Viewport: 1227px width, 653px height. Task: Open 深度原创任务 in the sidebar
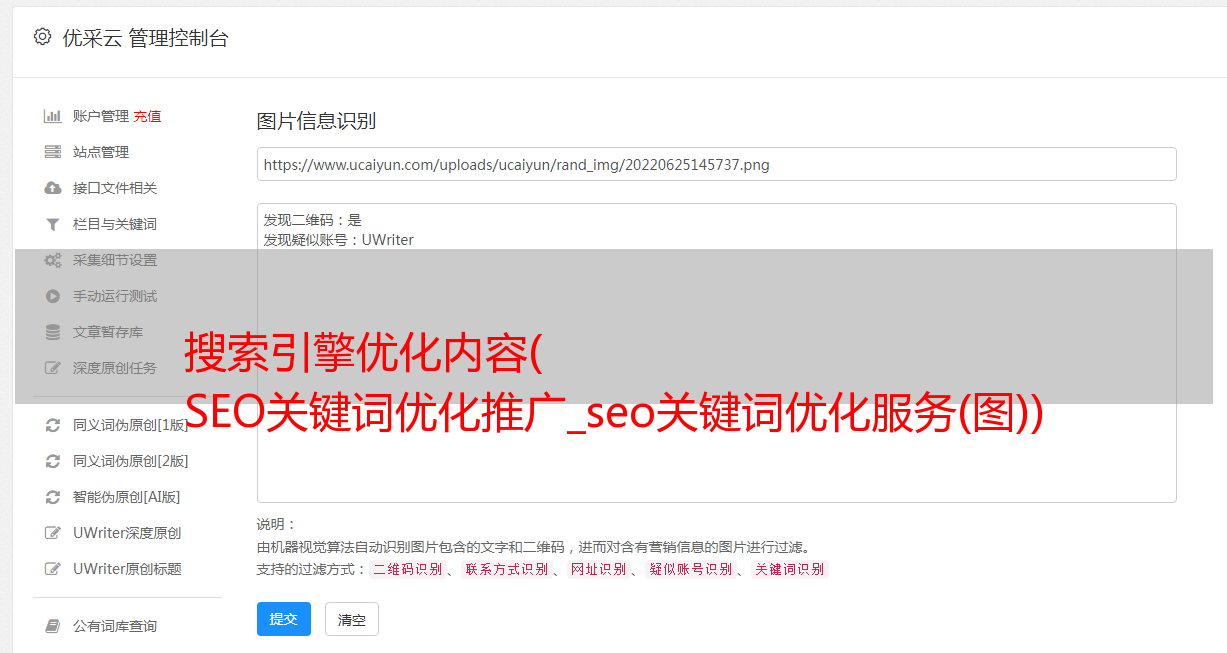coord(115,368)
